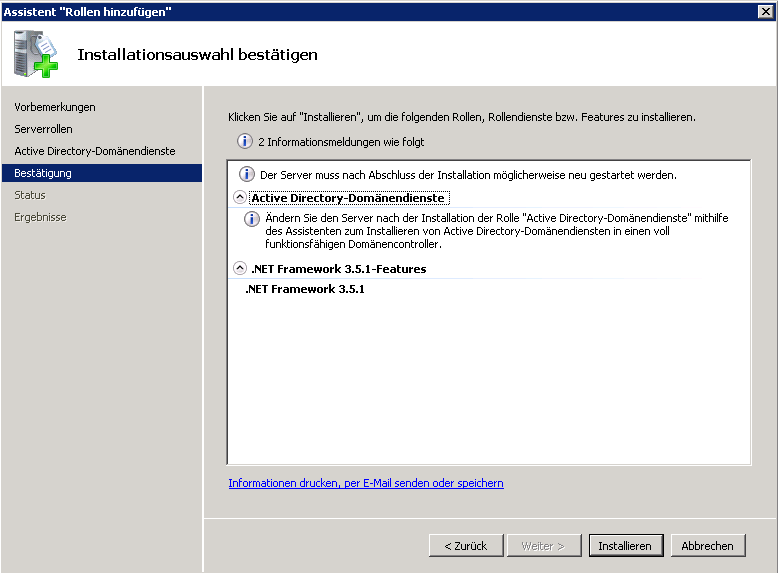Collapse the Active Directory-Domänendienste section chevron

[x=239, y=198]
